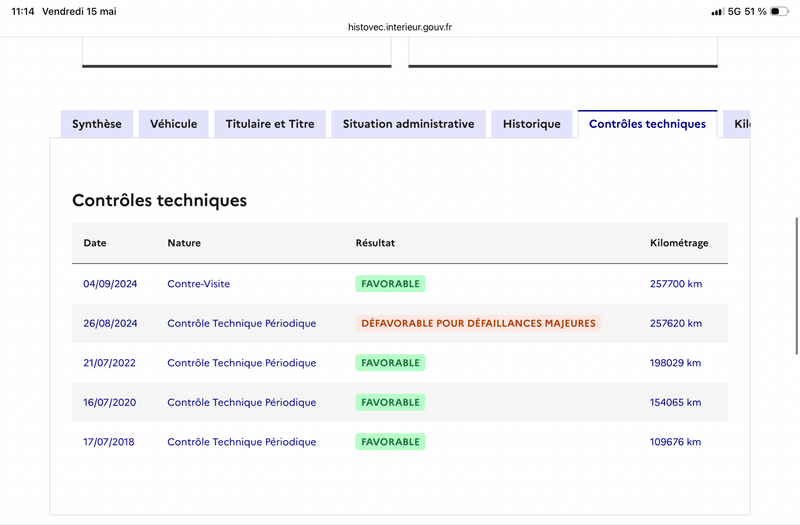800x525 pixels.
Task: Click the 109676 km mileage value
Action: [x=676, y=442]
